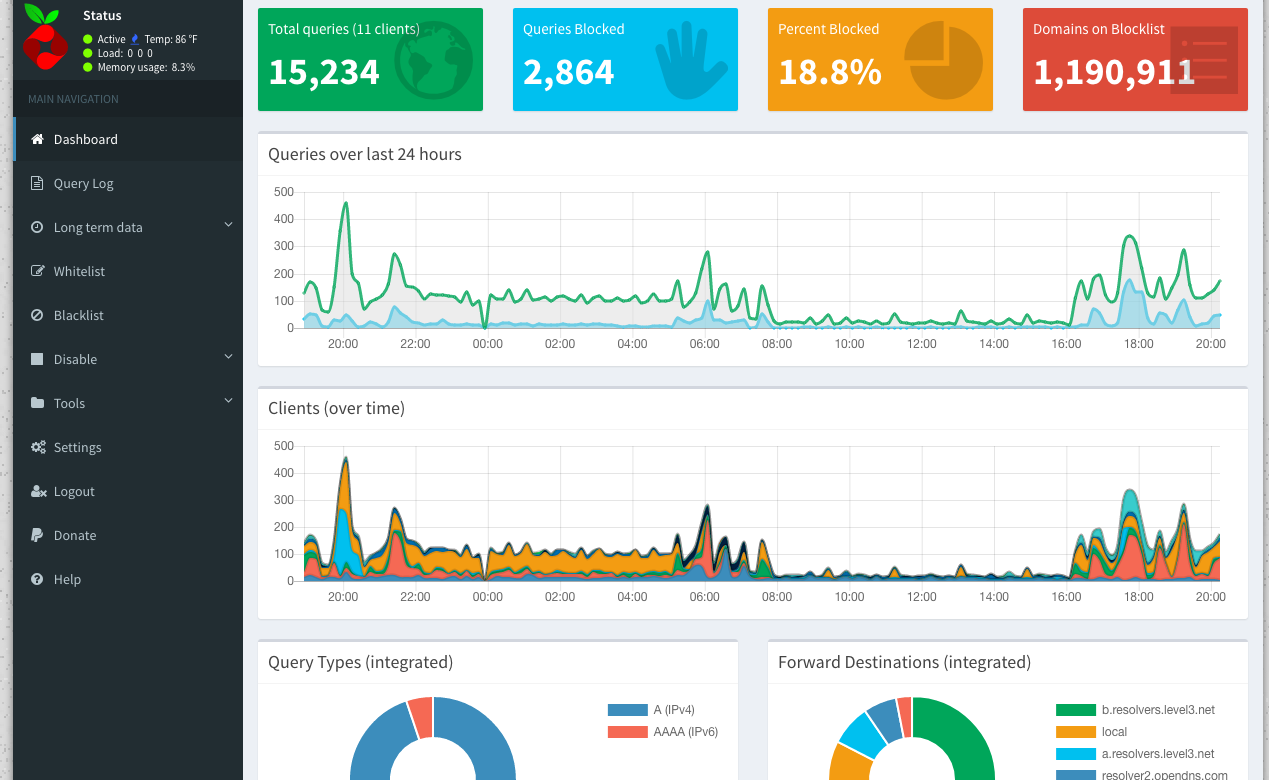Click the Queries Blocked blue card

pos(625,59)
